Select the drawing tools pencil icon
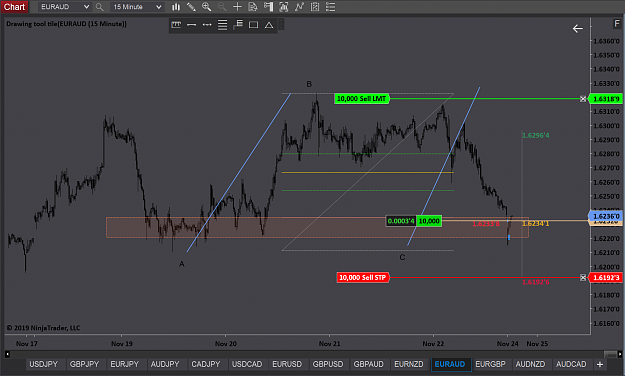The width and height of the screenshot is (625, 376). 191,7
